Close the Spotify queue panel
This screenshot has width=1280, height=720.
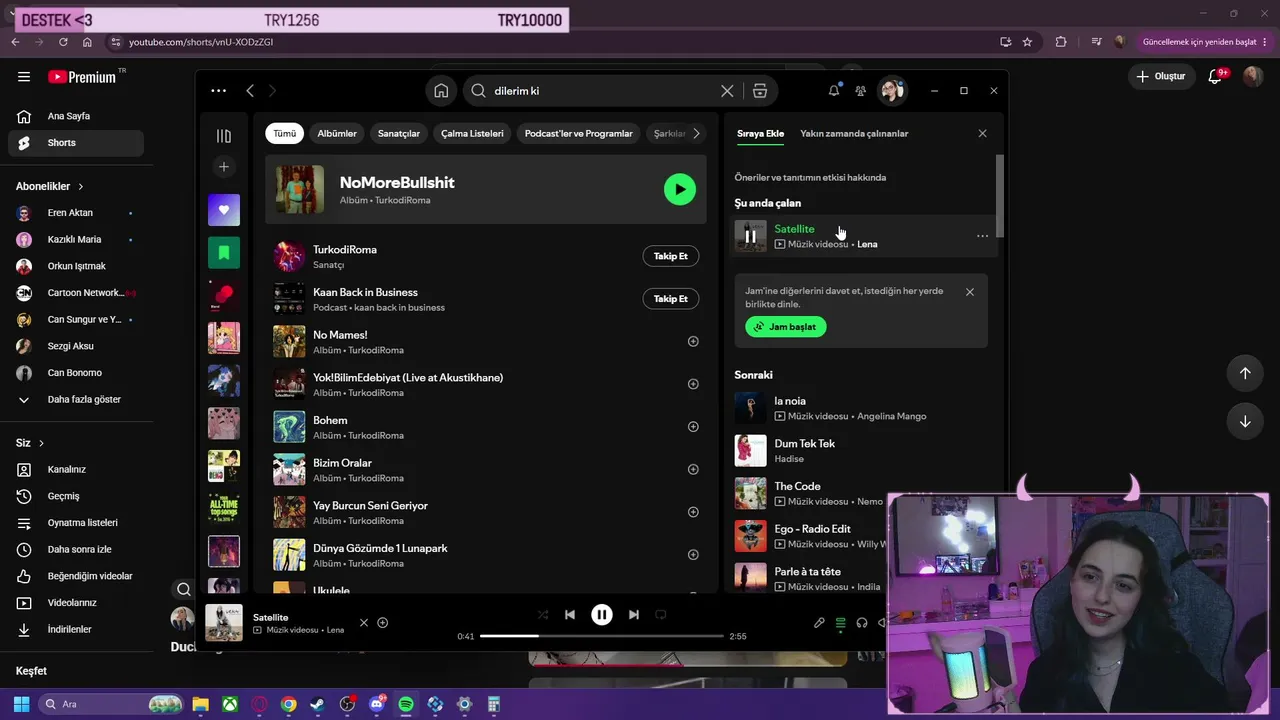(x=982, y=133)
